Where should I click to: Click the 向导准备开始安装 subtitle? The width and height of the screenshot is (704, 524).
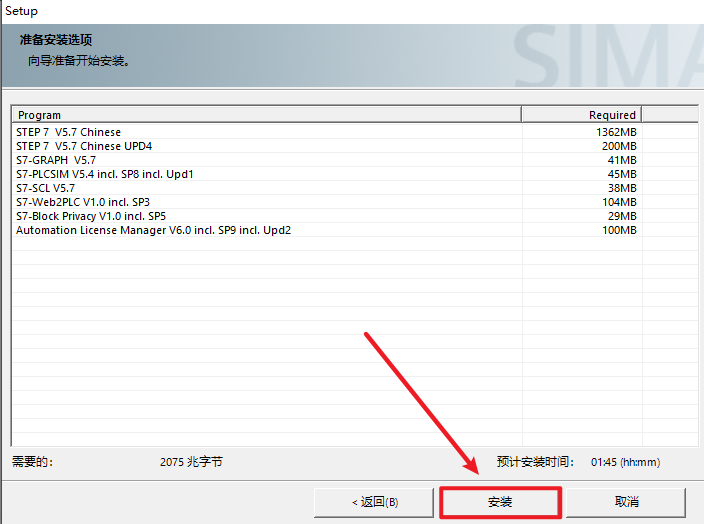(x=79, y=61)
